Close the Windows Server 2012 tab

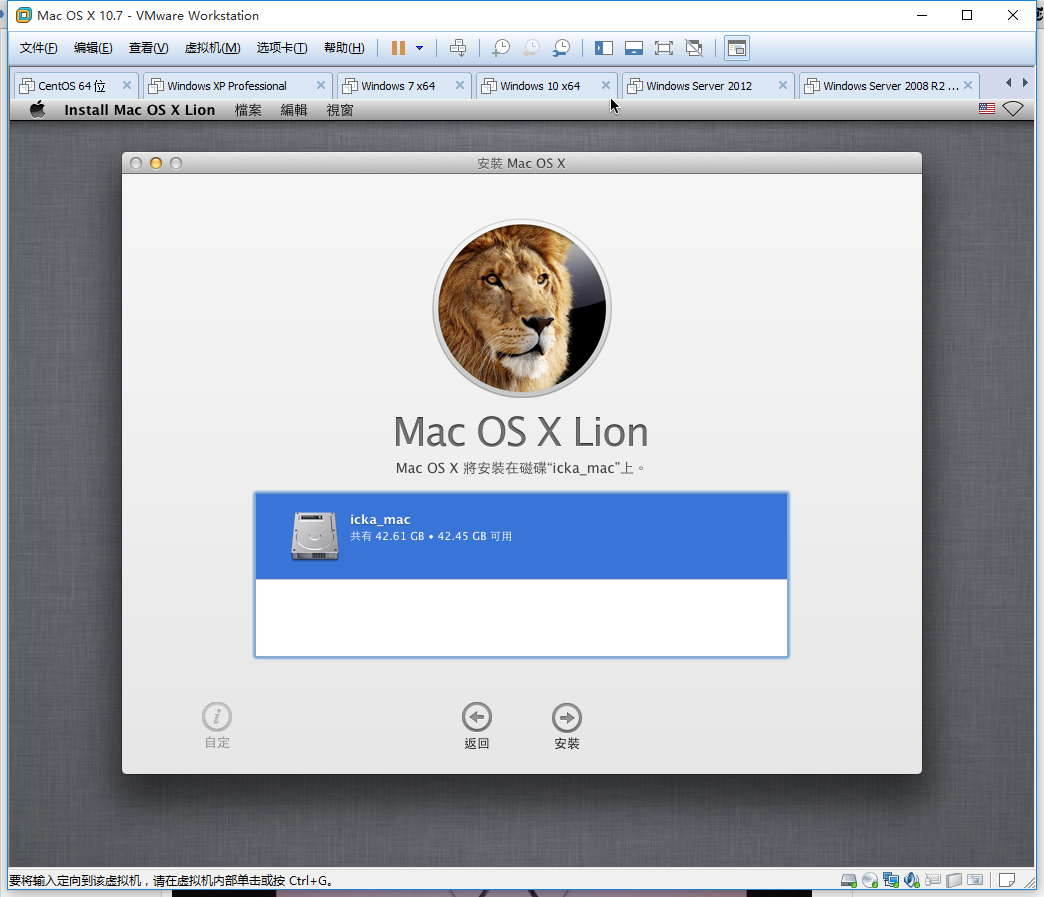coord(783,85)
